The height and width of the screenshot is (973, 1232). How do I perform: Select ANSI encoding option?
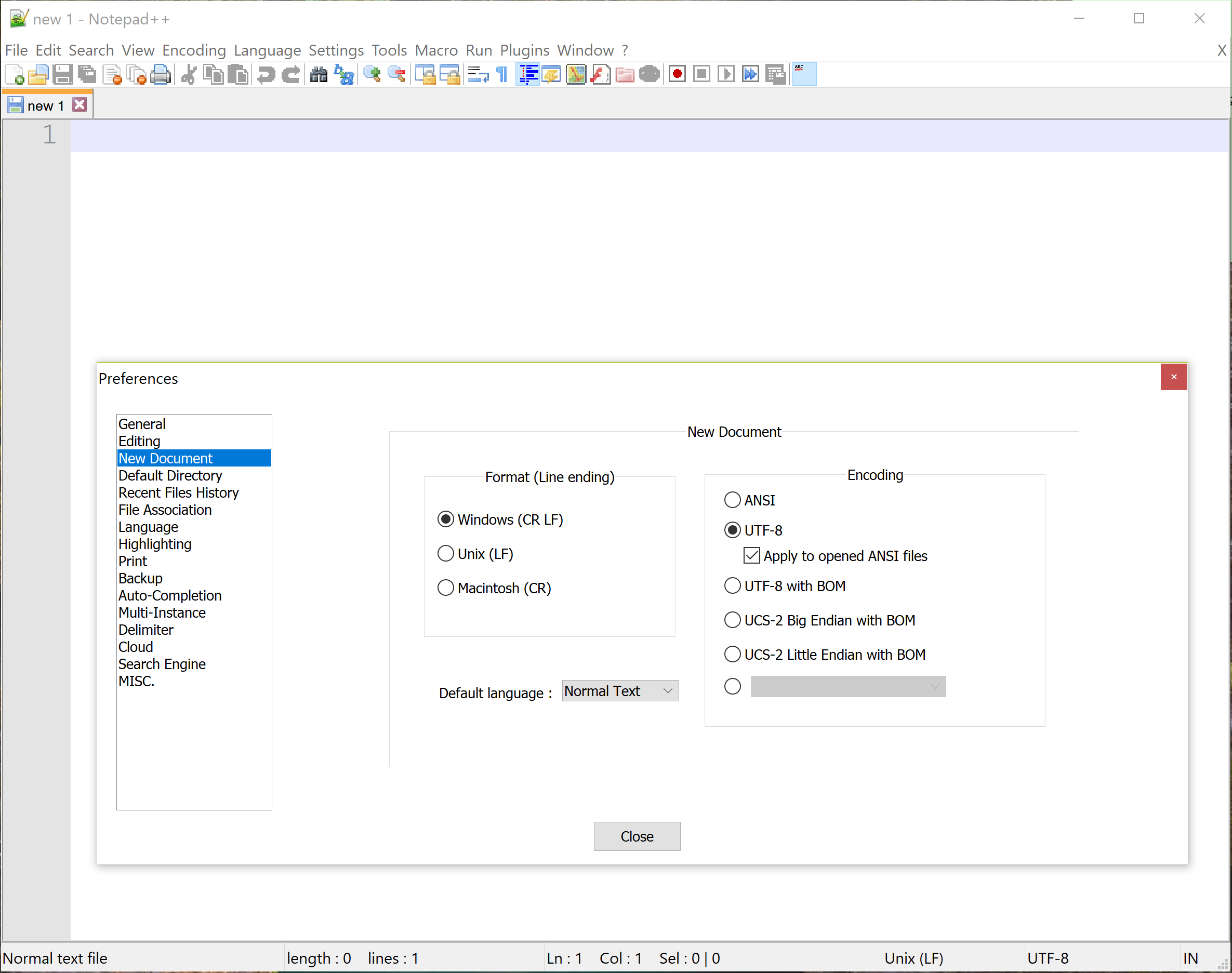pyautogui.click(x=749, y=500)
